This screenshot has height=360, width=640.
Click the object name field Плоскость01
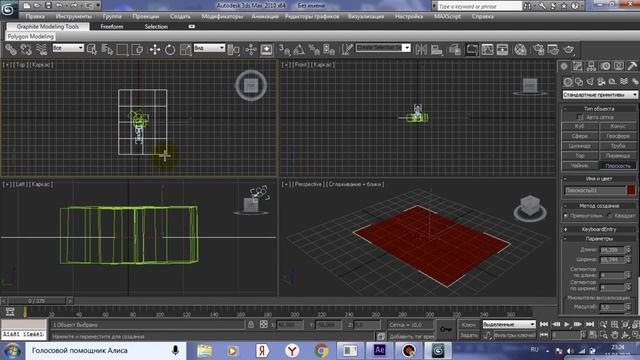point(595,190)
